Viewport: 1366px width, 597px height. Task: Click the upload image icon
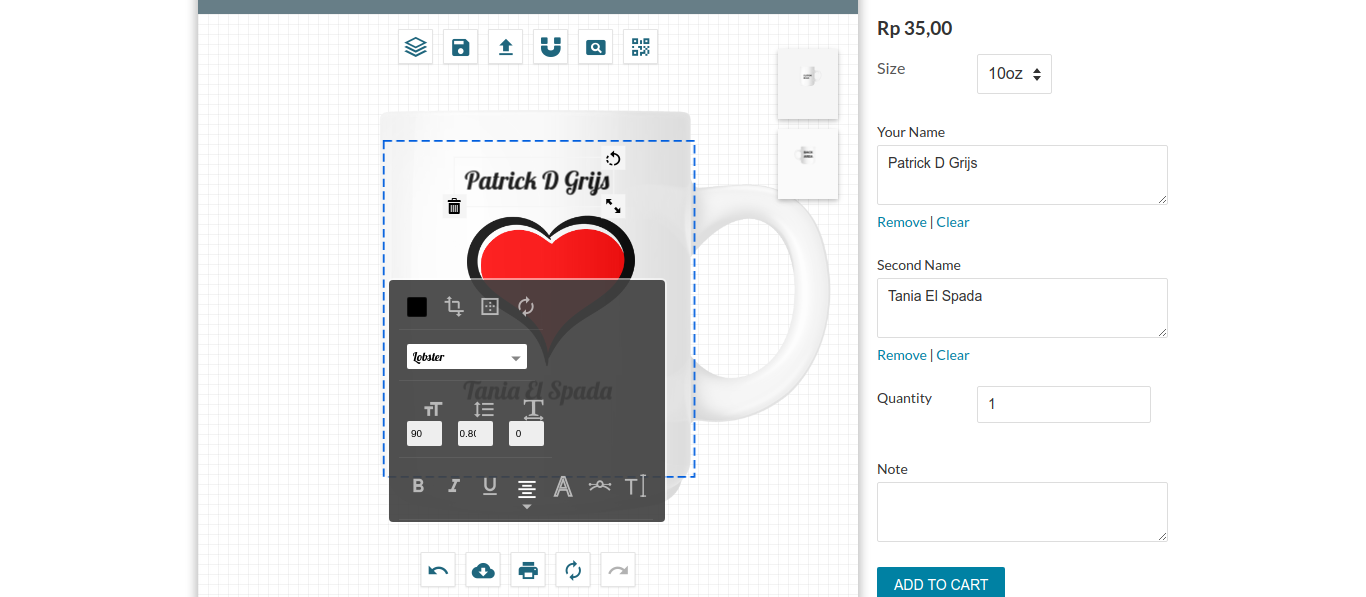pyautogui.click(x=505, y=47)
